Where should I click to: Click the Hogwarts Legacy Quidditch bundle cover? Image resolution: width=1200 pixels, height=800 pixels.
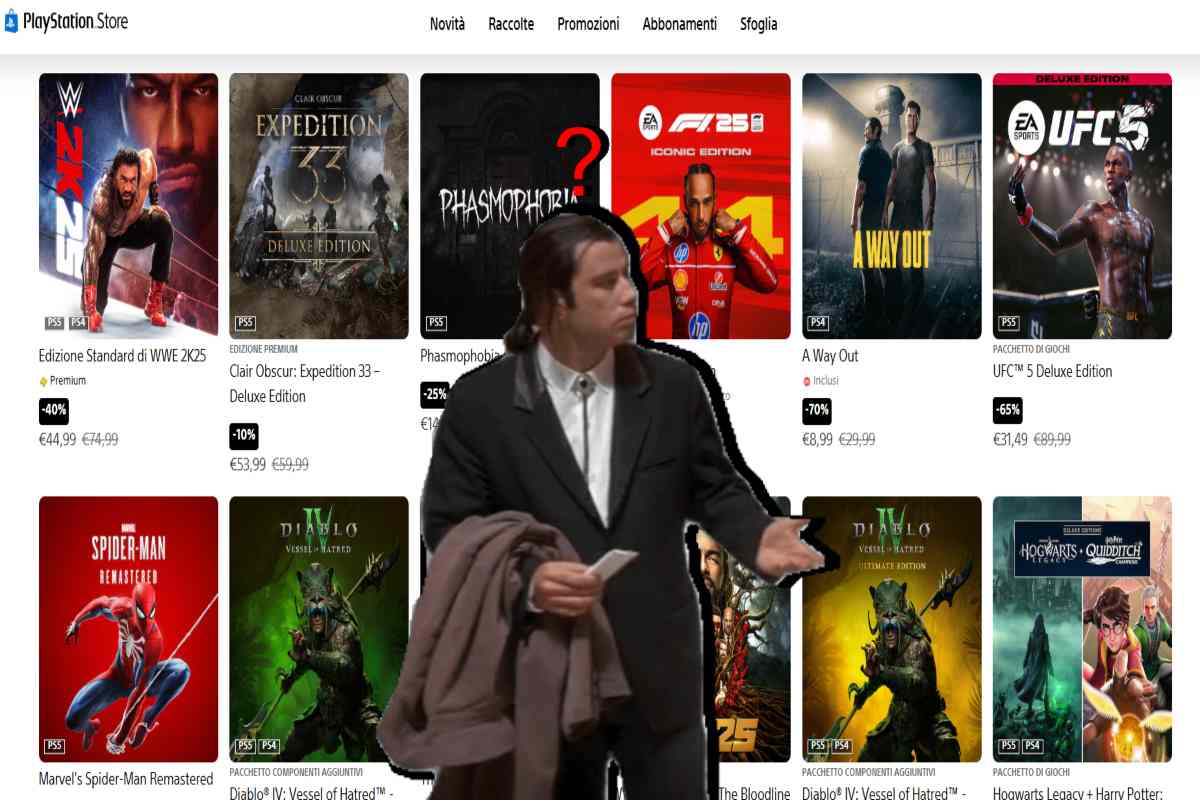click(1082, 629)
